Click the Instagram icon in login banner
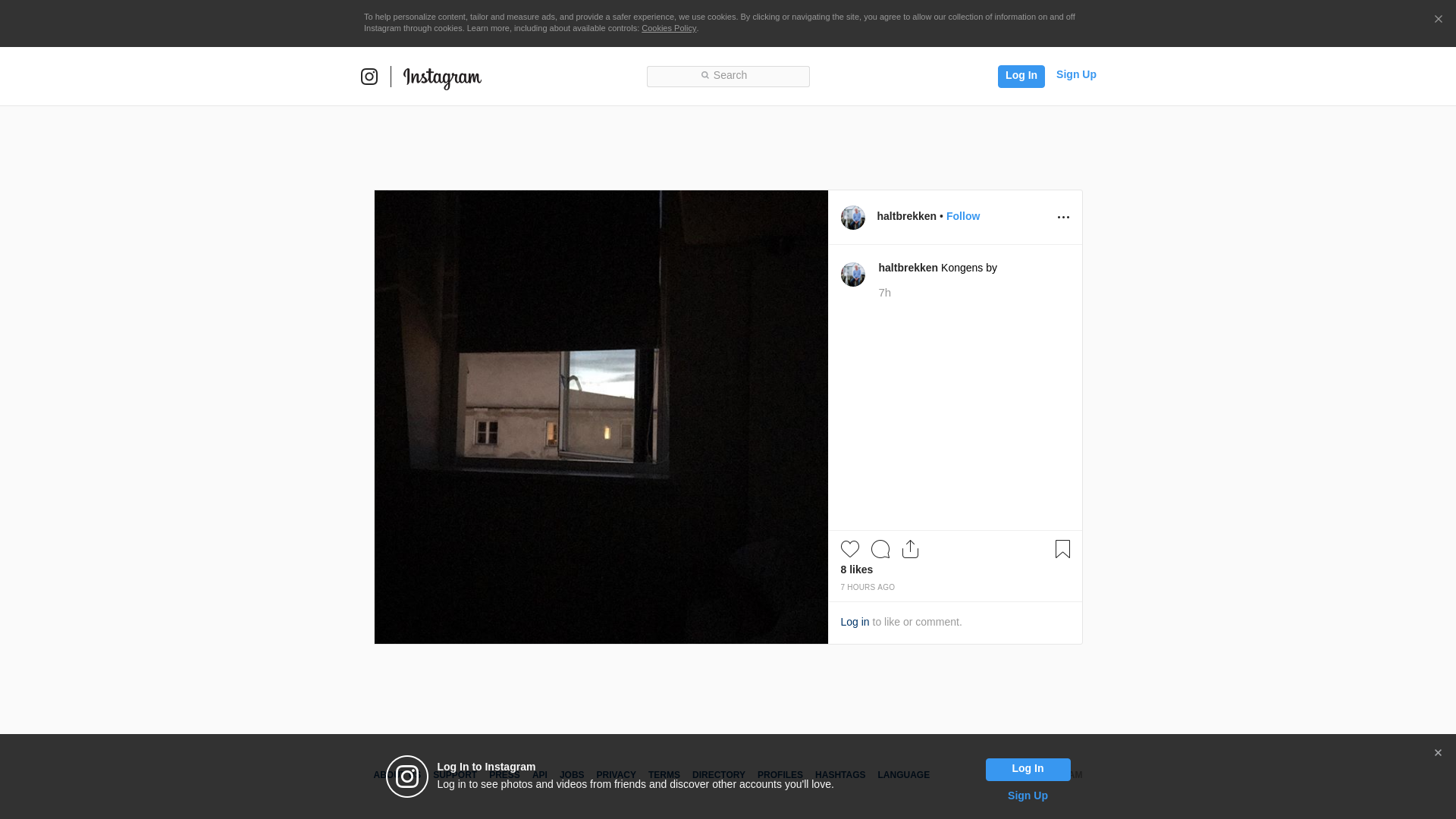The width and height of the screenshot is (1456, 819). tap(407, 777)
